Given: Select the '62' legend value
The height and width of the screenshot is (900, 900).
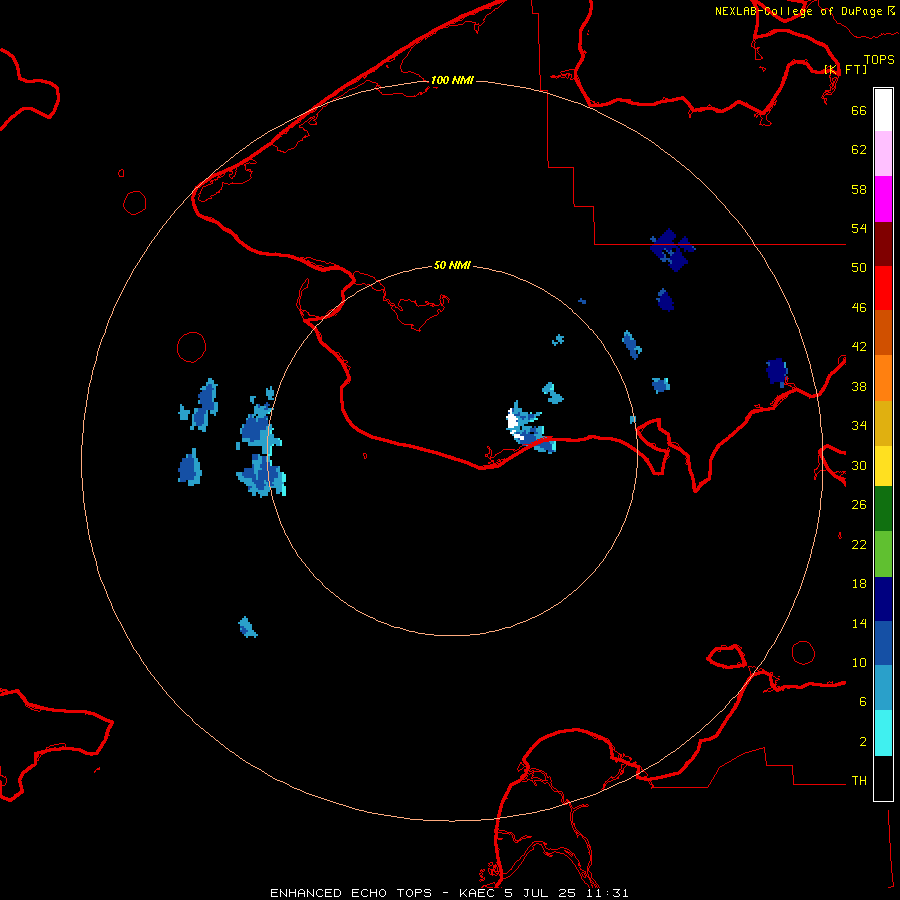Looking at the screenshot, I should pos(859,150).
